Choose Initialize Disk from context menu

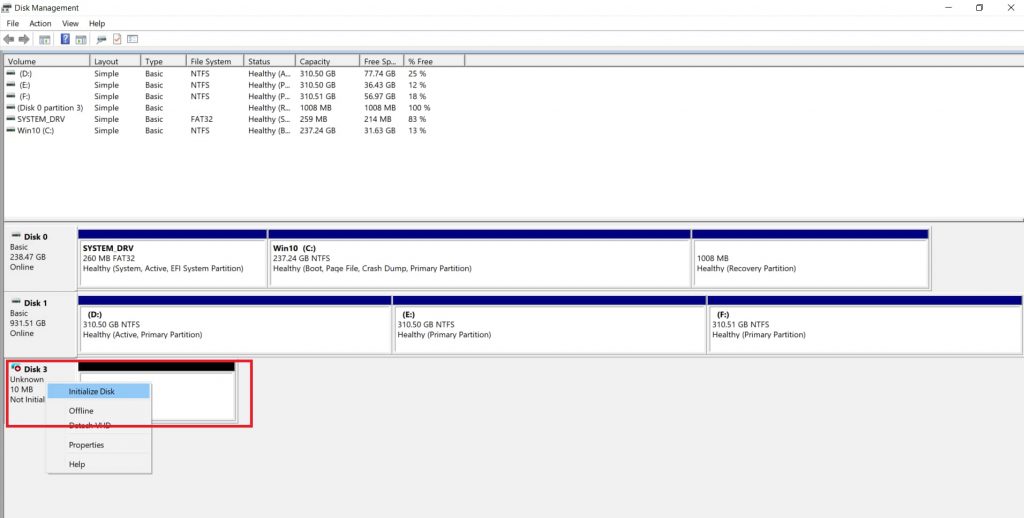coord(99,391)
